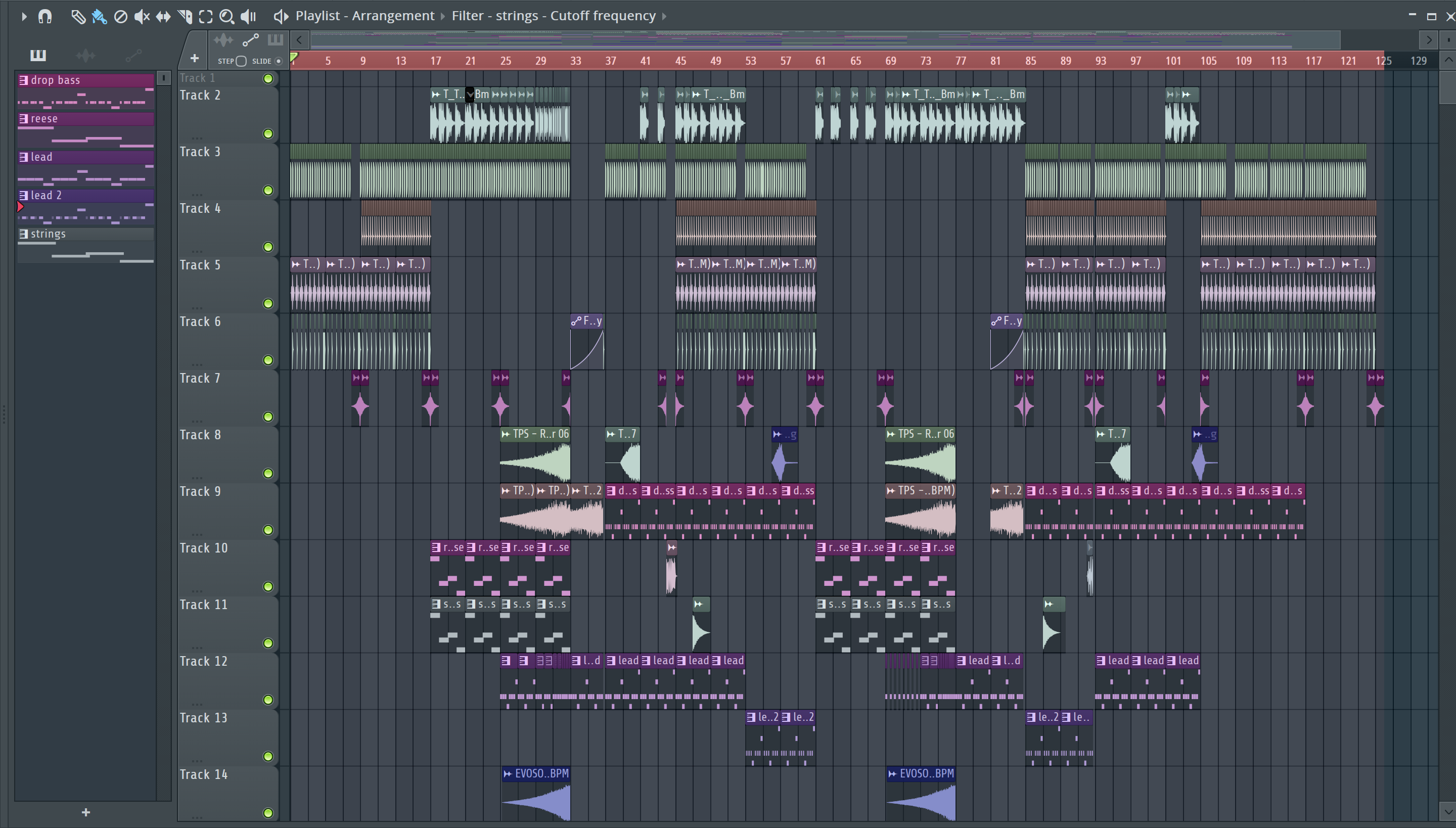Select the Slice tool
The width and height of the screenshot is (1456, 828).
point(185,17)
